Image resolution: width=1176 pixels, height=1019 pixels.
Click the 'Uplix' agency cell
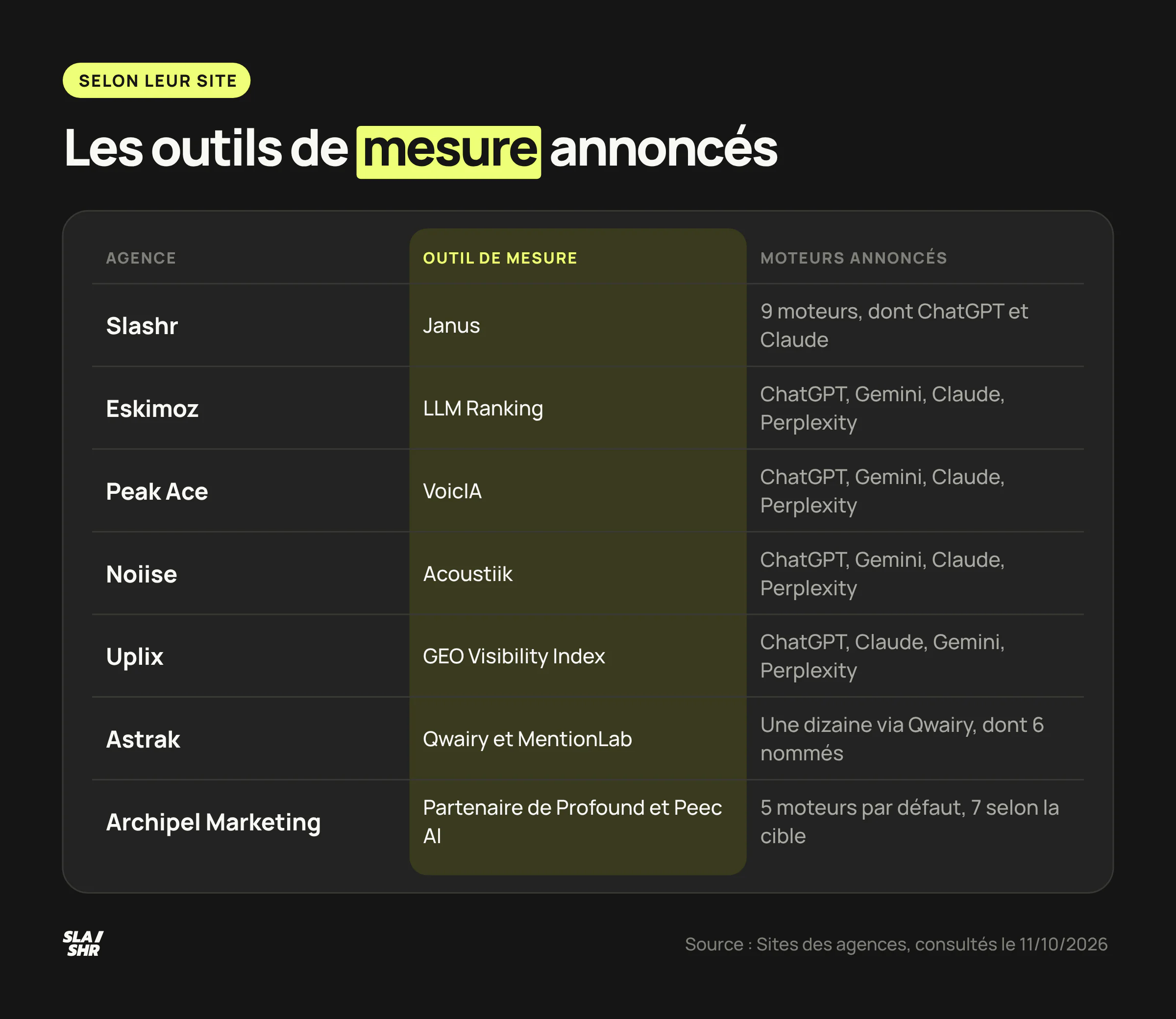coord(135,657)
